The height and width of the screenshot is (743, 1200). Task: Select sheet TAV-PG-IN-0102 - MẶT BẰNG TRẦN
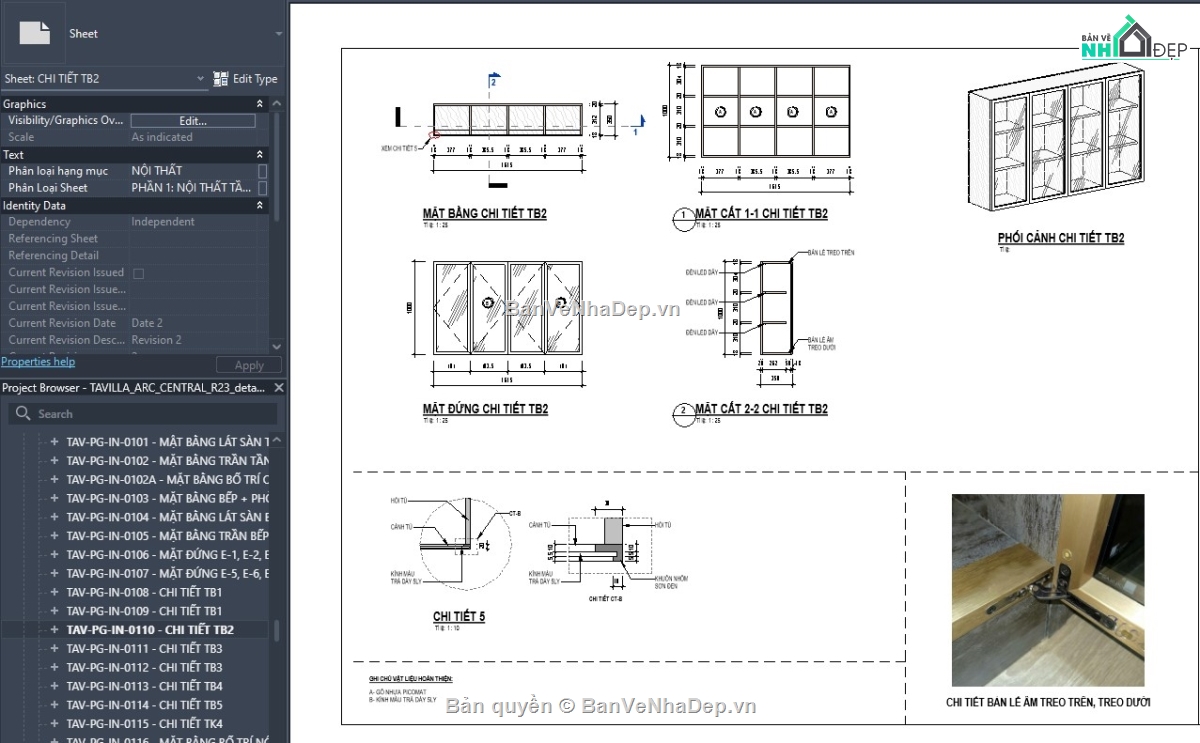[168, 461]
